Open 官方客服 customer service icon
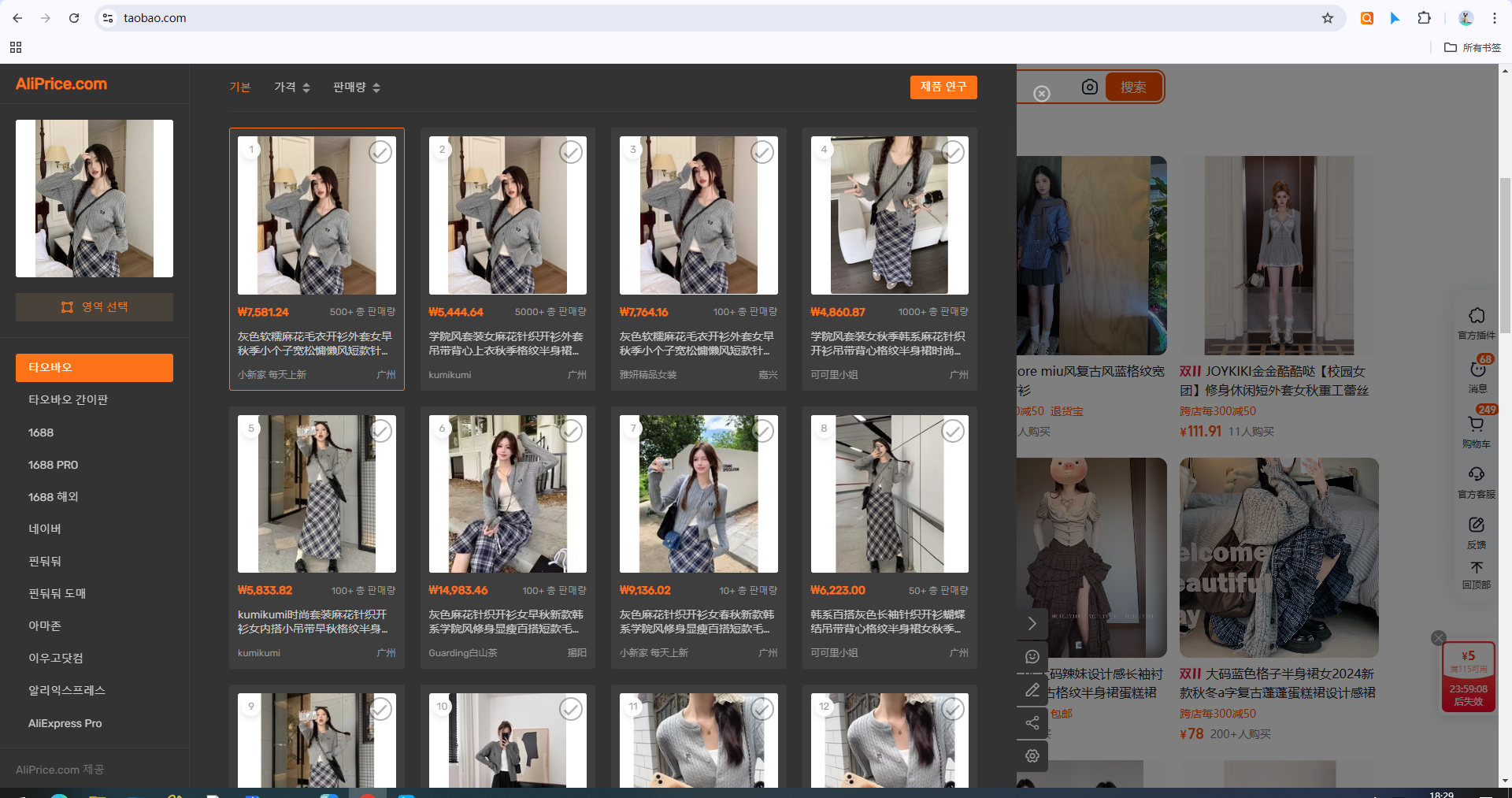This screenshot has width=1512, height=798. (x=1477, y=481)
